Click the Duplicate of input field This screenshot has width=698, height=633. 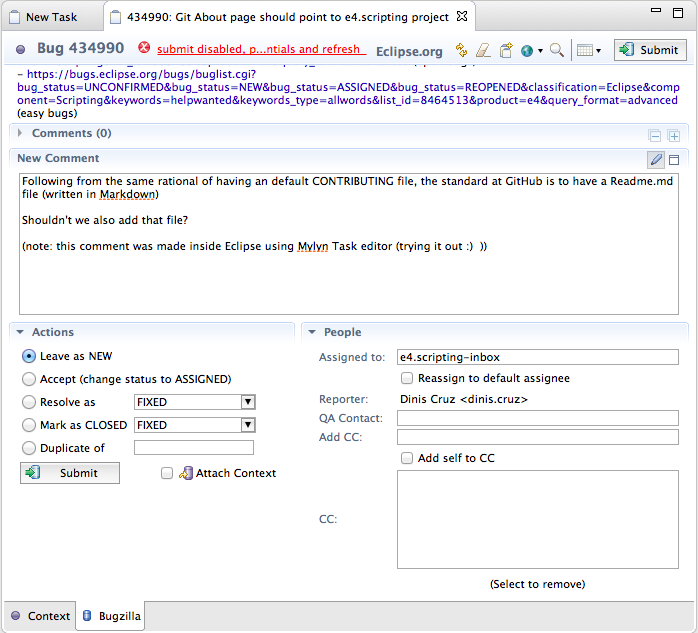(x=194, y=447)
